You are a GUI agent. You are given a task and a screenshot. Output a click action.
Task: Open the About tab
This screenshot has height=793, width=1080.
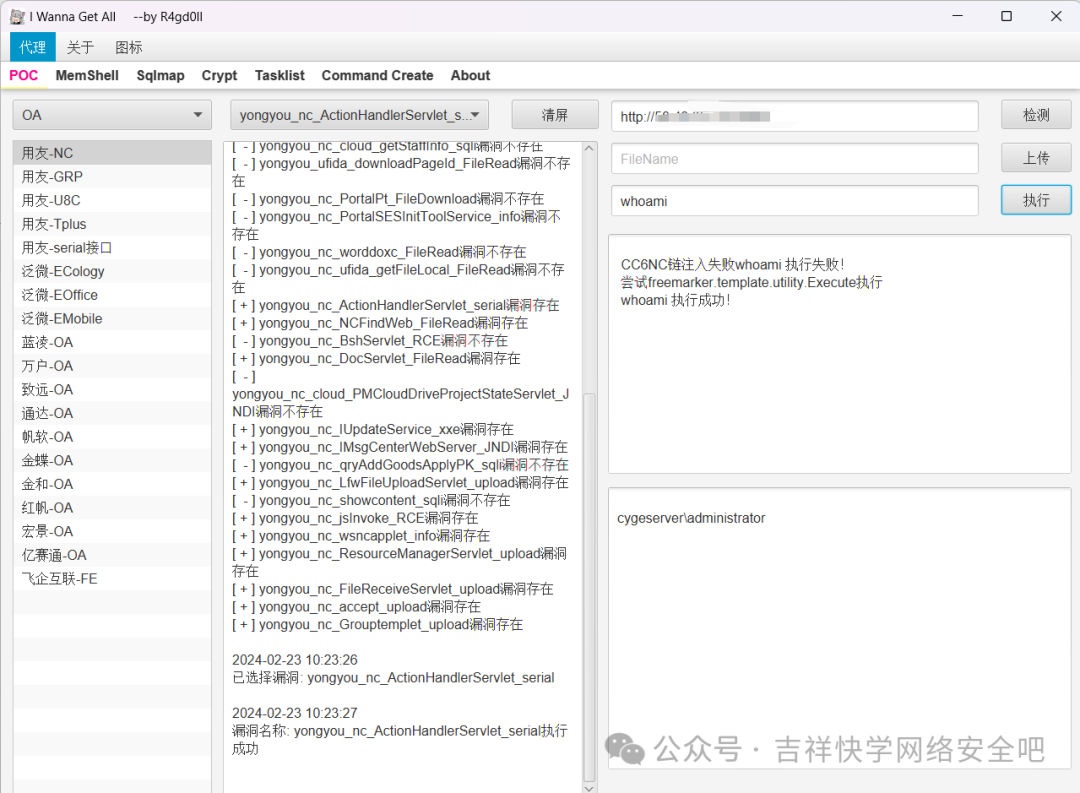pyautogui.click(x=470, y=75)
